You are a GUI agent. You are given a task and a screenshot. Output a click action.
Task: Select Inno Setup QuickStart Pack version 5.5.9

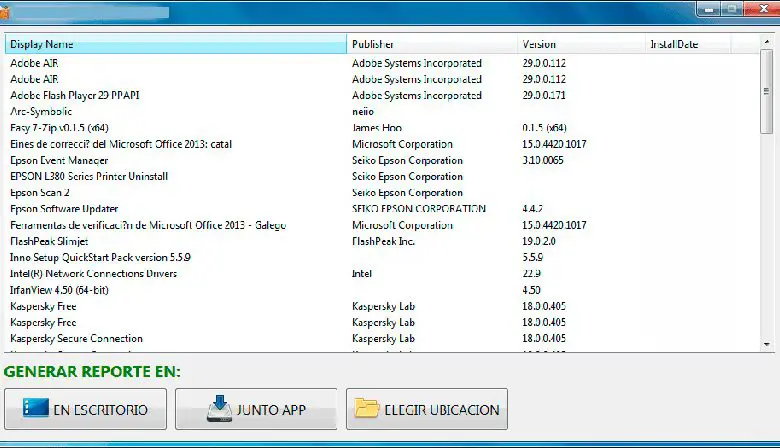(382, 258)
